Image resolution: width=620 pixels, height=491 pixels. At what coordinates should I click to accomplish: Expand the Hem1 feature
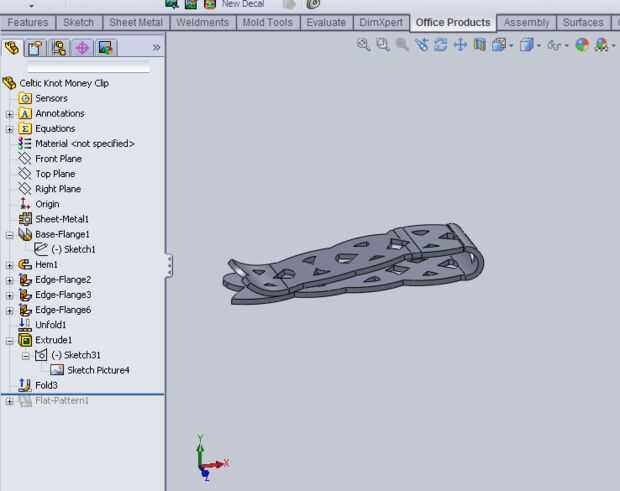coord(10,265)
